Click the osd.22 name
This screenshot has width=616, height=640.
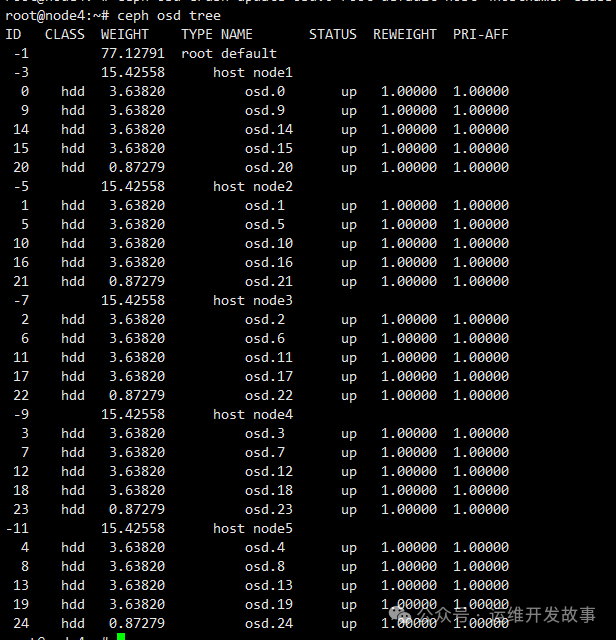pos(269,396)
